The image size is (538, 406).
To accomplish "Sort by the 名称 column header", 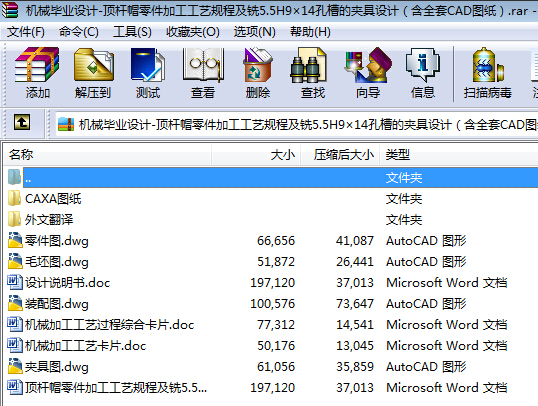I will (x=108, y=155).
